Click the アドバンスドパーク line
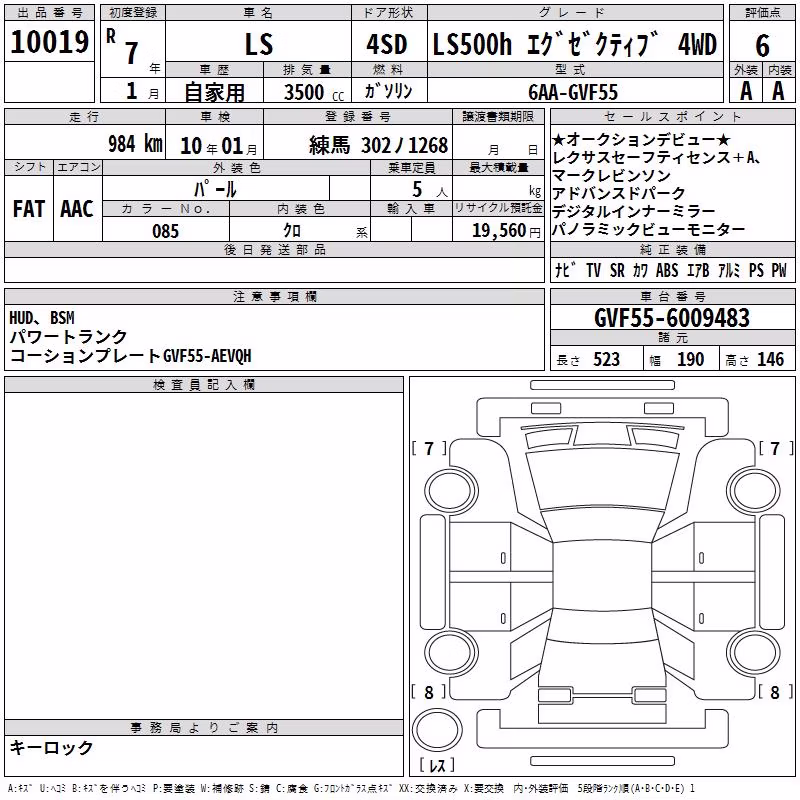 coord(618,193)
